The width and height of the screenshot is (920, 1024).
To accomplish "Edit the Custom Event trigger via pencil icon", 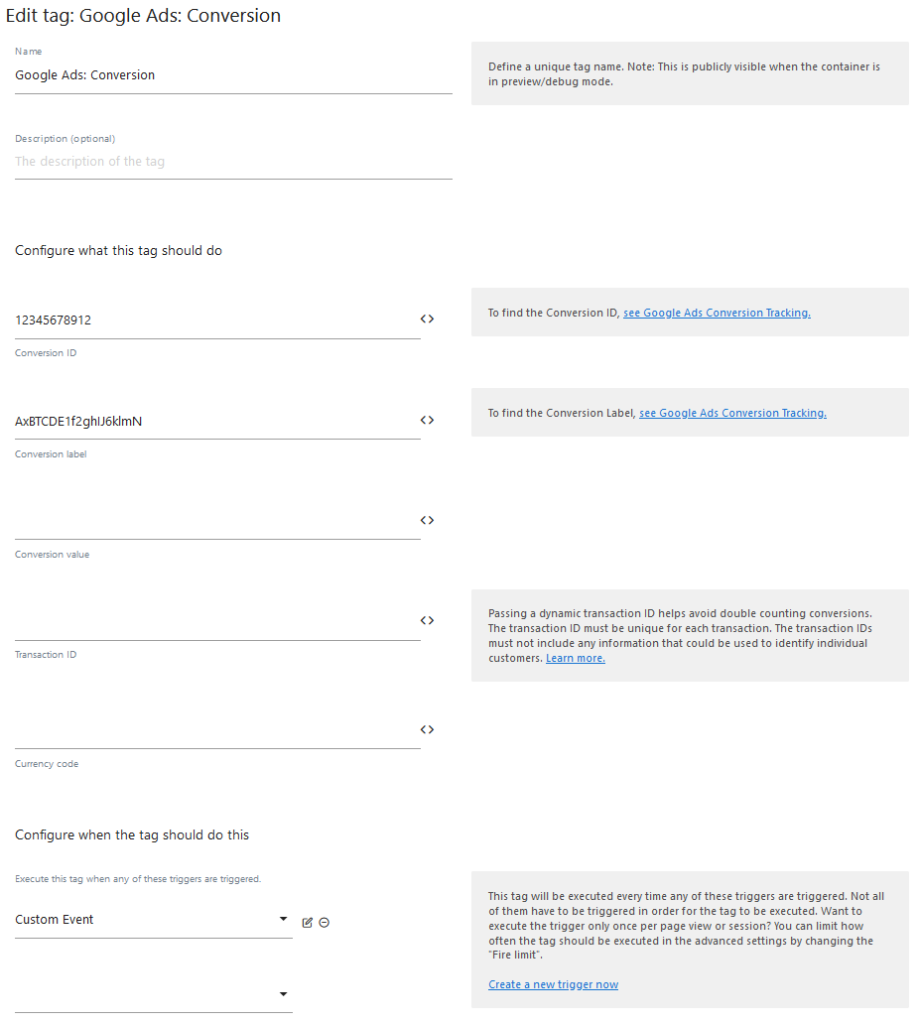I will tap(307, 922).
